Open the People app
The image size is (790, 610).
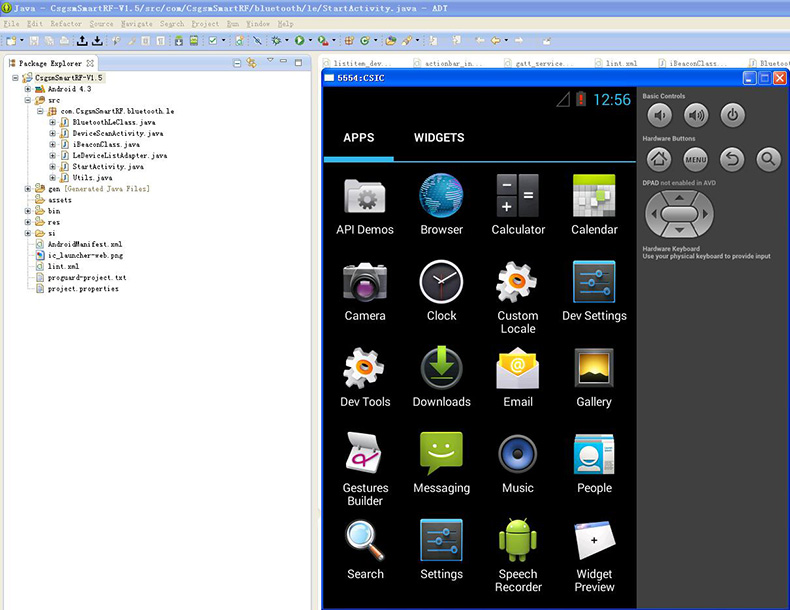(594, 463)
